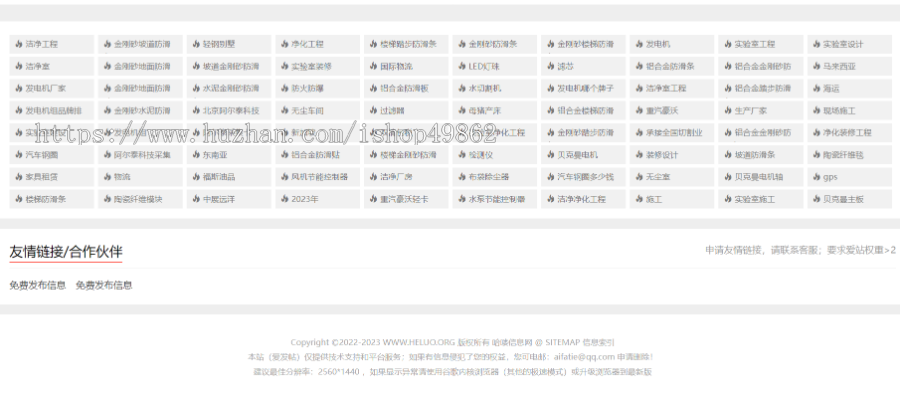The height and width of the screenshot is (396, 900).
Task: Click the flame icon next to 2023年
Action: point(285,200)
